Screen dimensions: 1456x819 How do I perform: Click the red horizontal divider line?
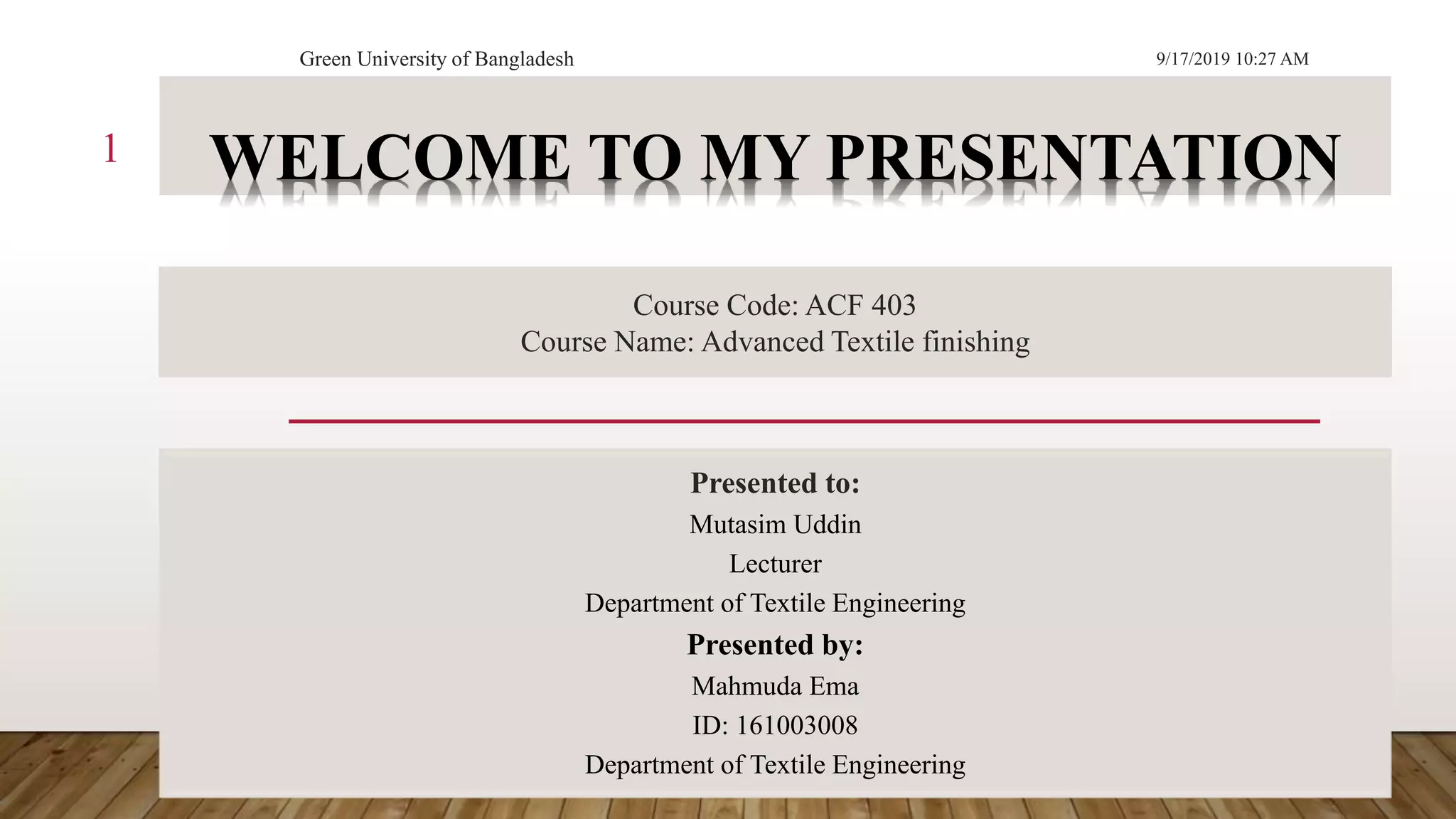click(803, 422)
